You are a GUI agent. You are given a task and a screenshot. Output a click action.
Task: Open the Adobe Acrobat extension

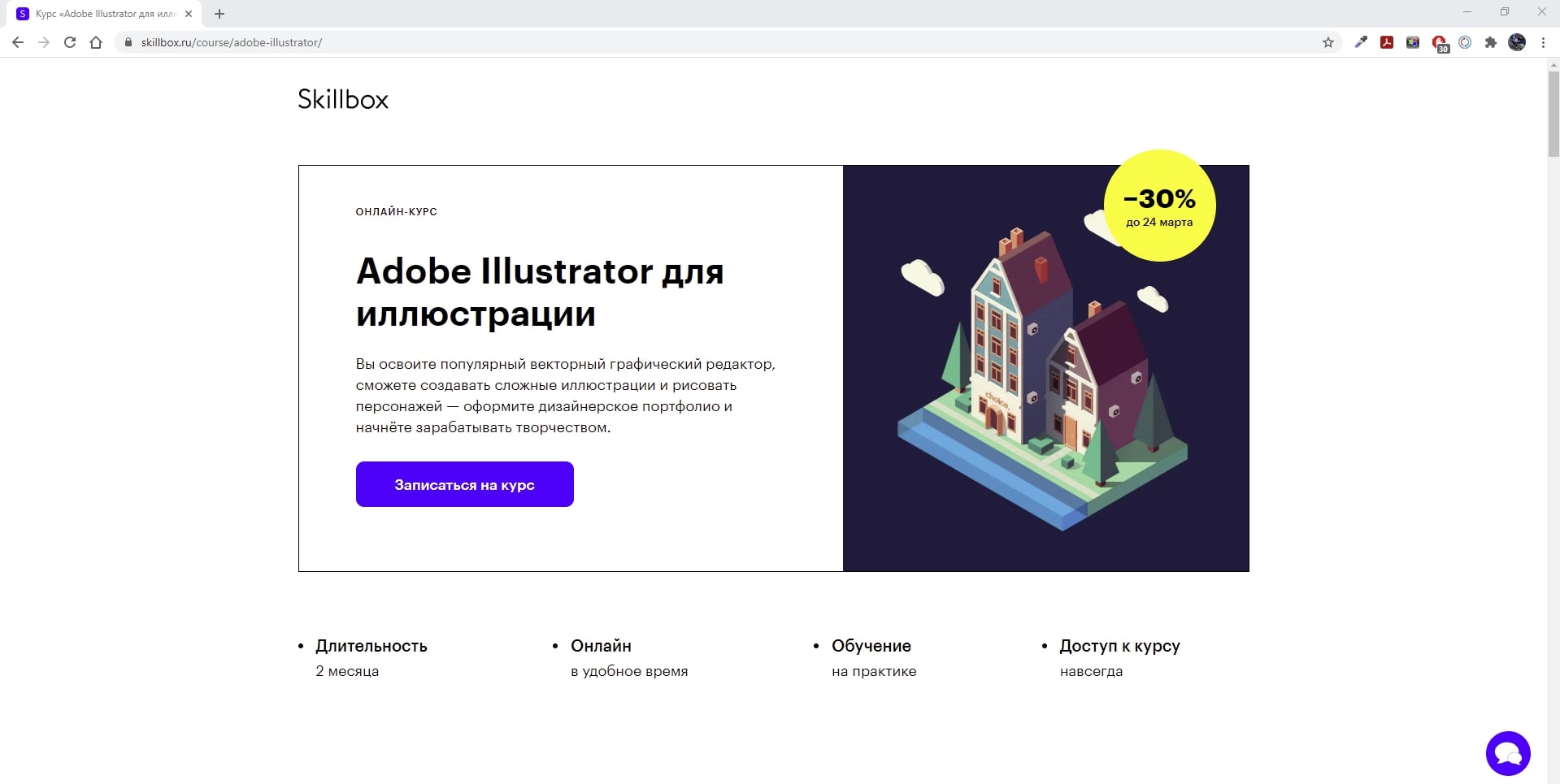coord(1387,42)
